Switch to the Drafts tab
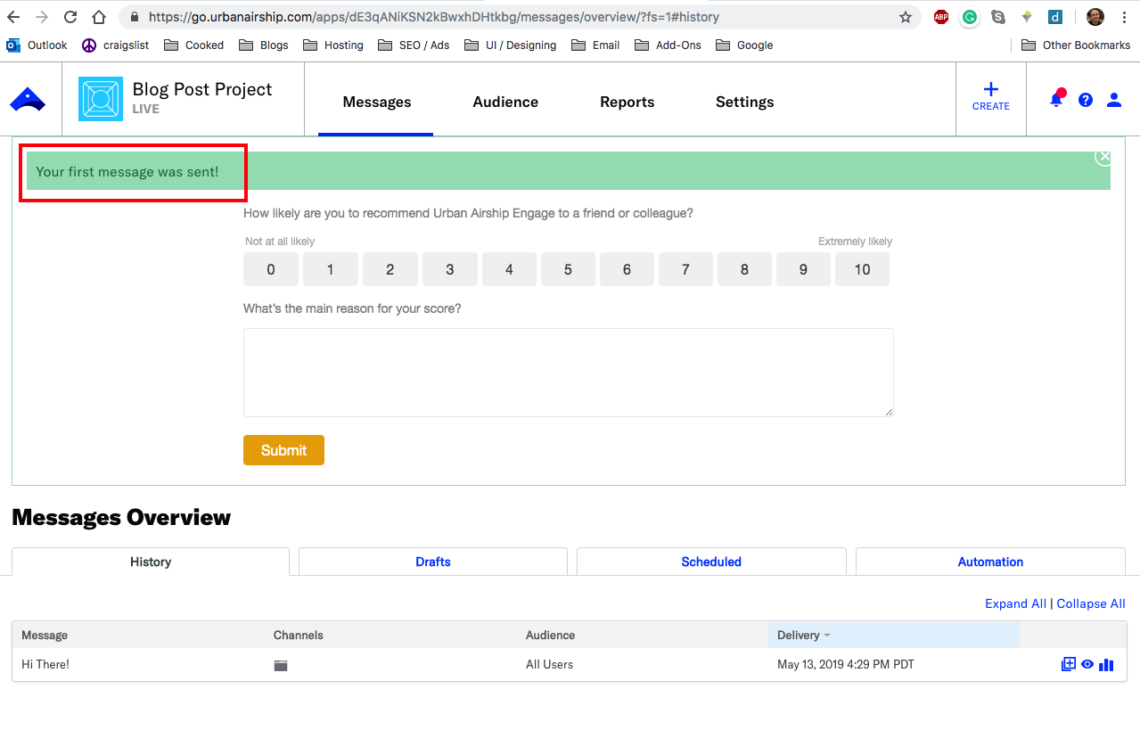1140x730 pixels. 432,561
